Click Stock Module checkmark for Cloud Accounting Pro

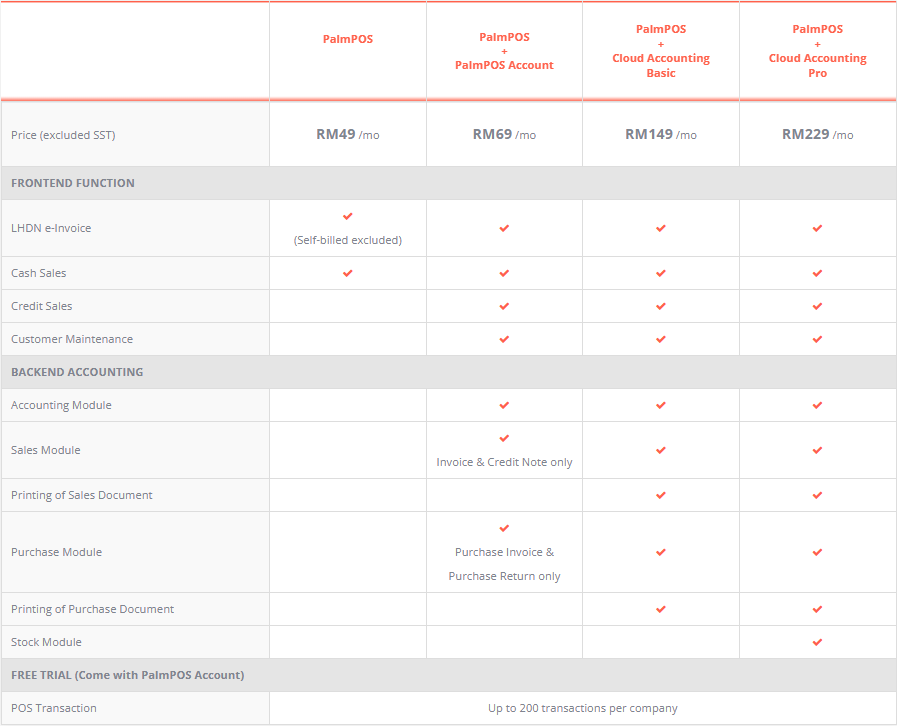coord(817,642)
